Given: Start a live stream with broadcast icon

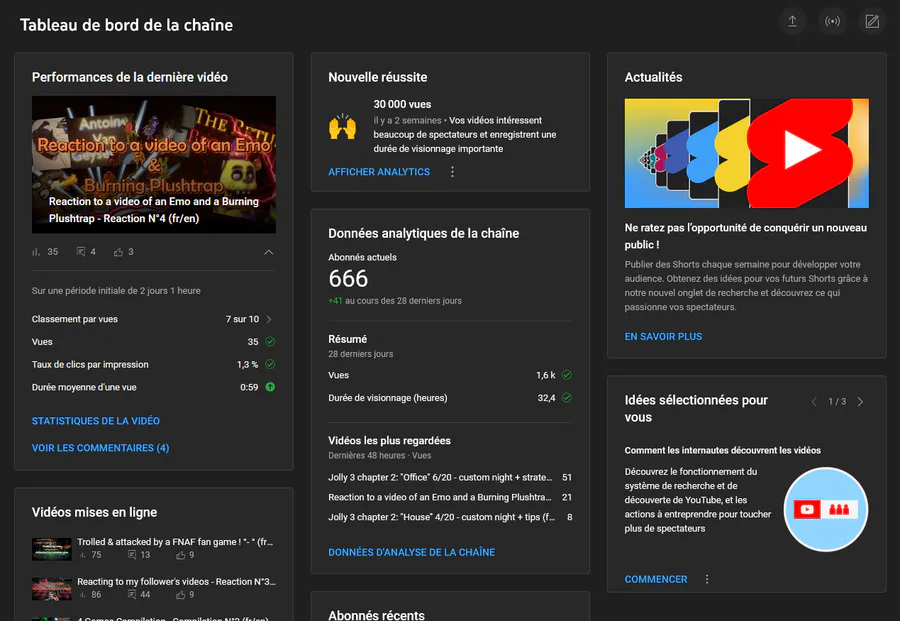Looking at the screenshot, I should click(x=832, y=22).
